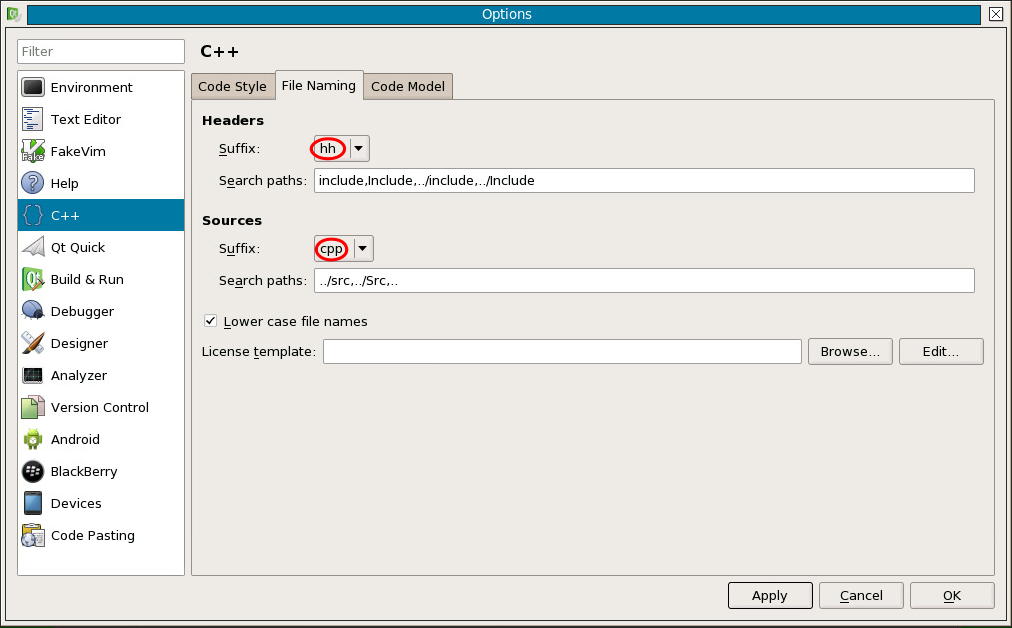Open the FakeVim category icon
The width and height of the screenshot is (1012, 628).
(33, 151)
